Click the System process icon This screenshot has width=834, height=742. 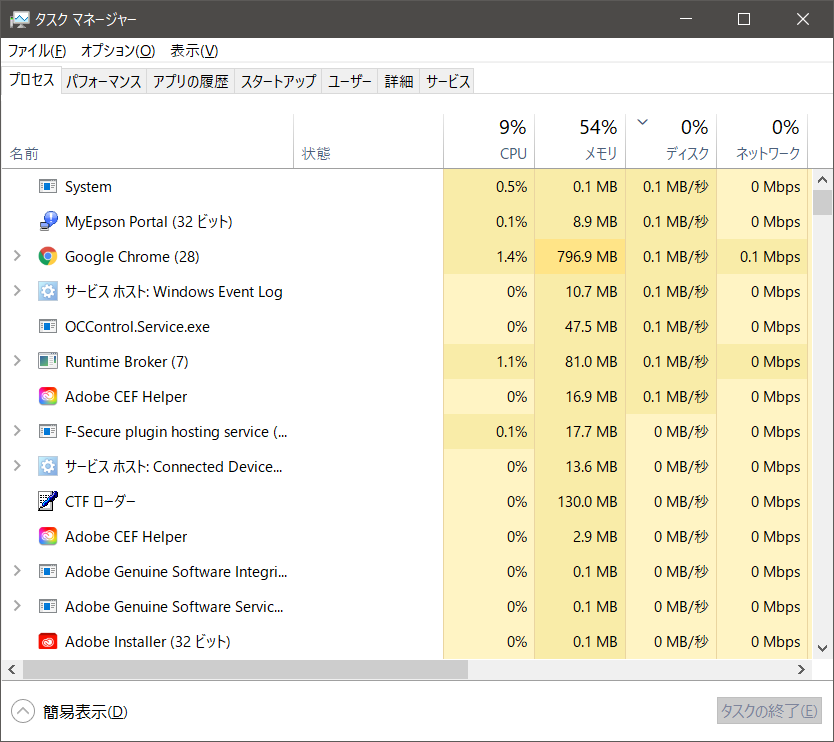tap(48, 187)
